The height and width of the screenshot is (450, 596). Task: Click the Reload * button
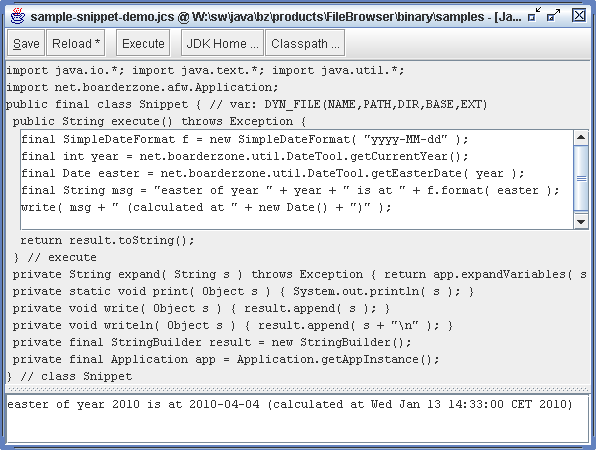click(x=76, y=43)
